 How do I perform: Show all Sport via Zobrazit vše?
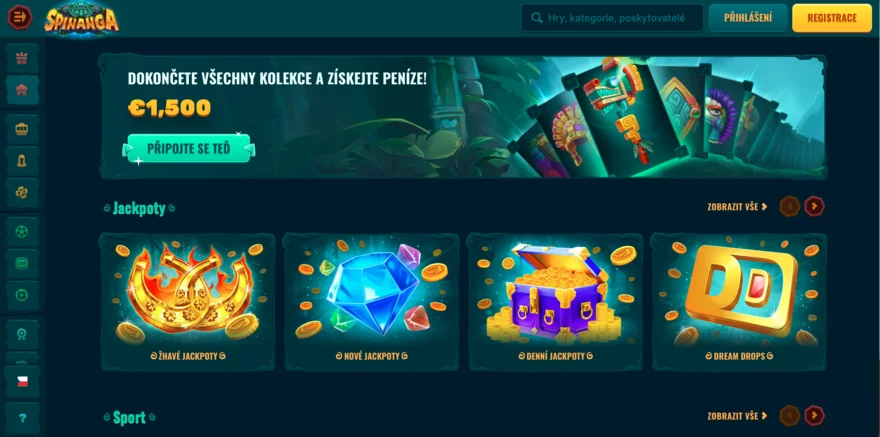(x=737, y=416)
